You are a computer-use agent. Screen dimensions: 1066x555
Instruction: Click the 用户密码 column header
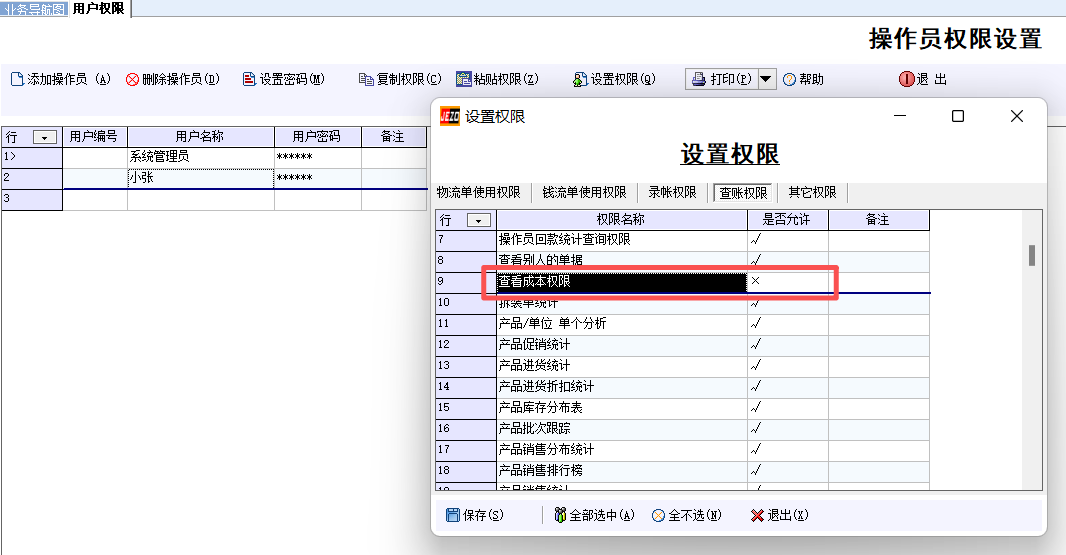(317, 137)
